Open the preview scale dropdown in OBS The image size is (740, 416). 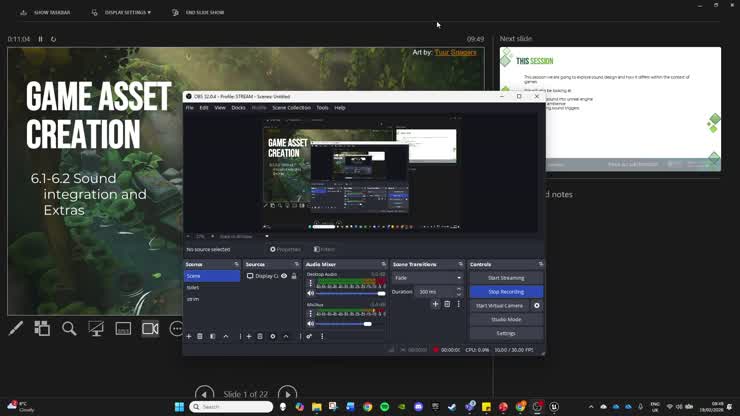pos(244,236)
